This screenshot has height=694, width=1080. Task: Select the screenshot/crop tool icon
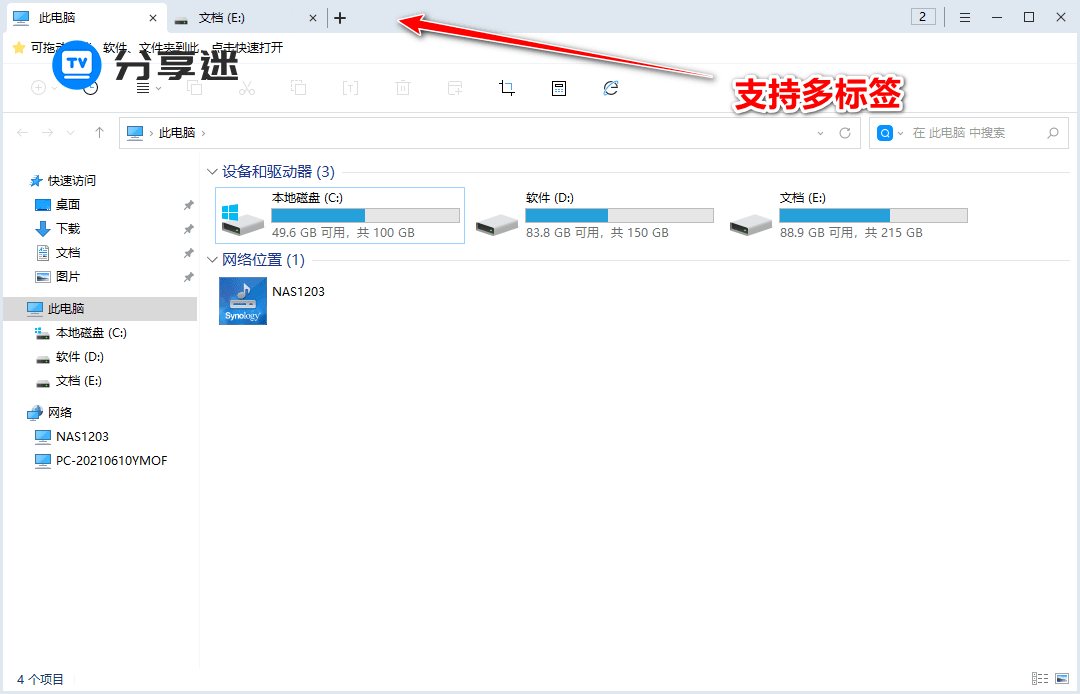[507, 88]
